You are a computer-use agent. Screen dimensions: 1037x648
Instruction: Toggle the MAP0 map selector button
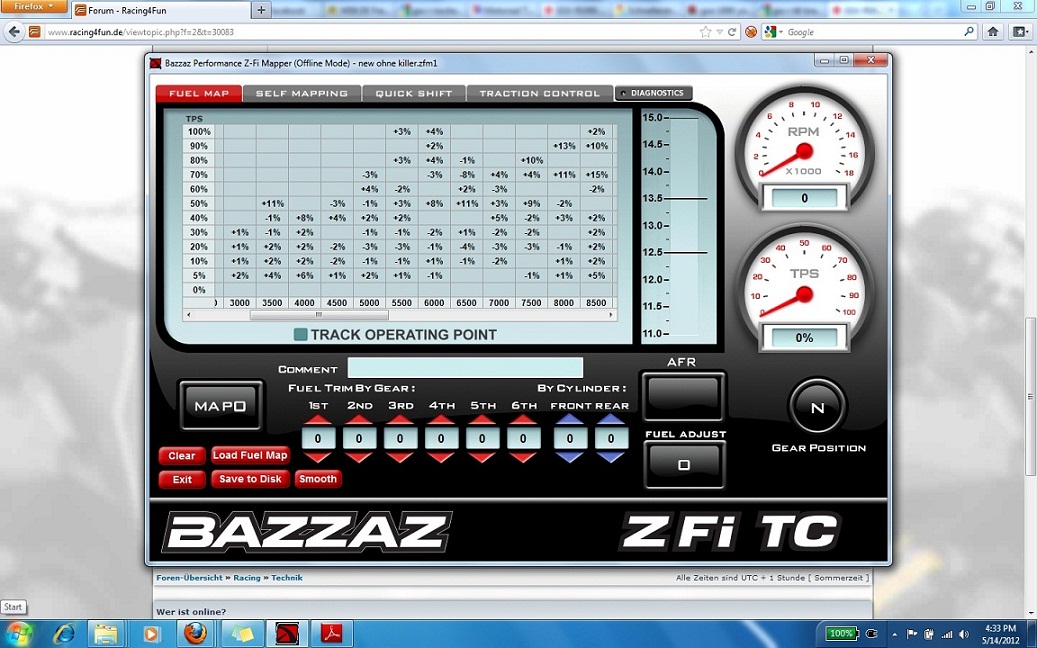(x=220, y=406)
